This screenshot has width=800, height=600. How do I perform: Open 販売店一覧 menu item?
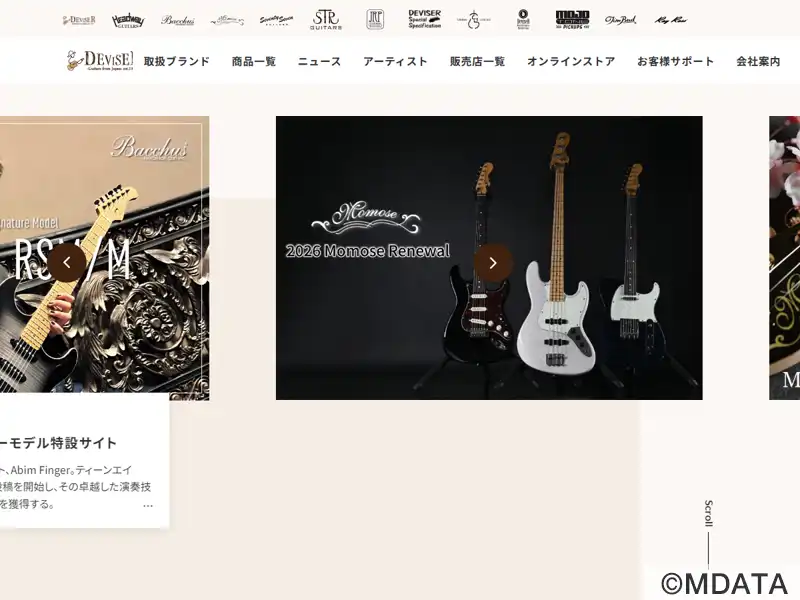pos(478,61)
